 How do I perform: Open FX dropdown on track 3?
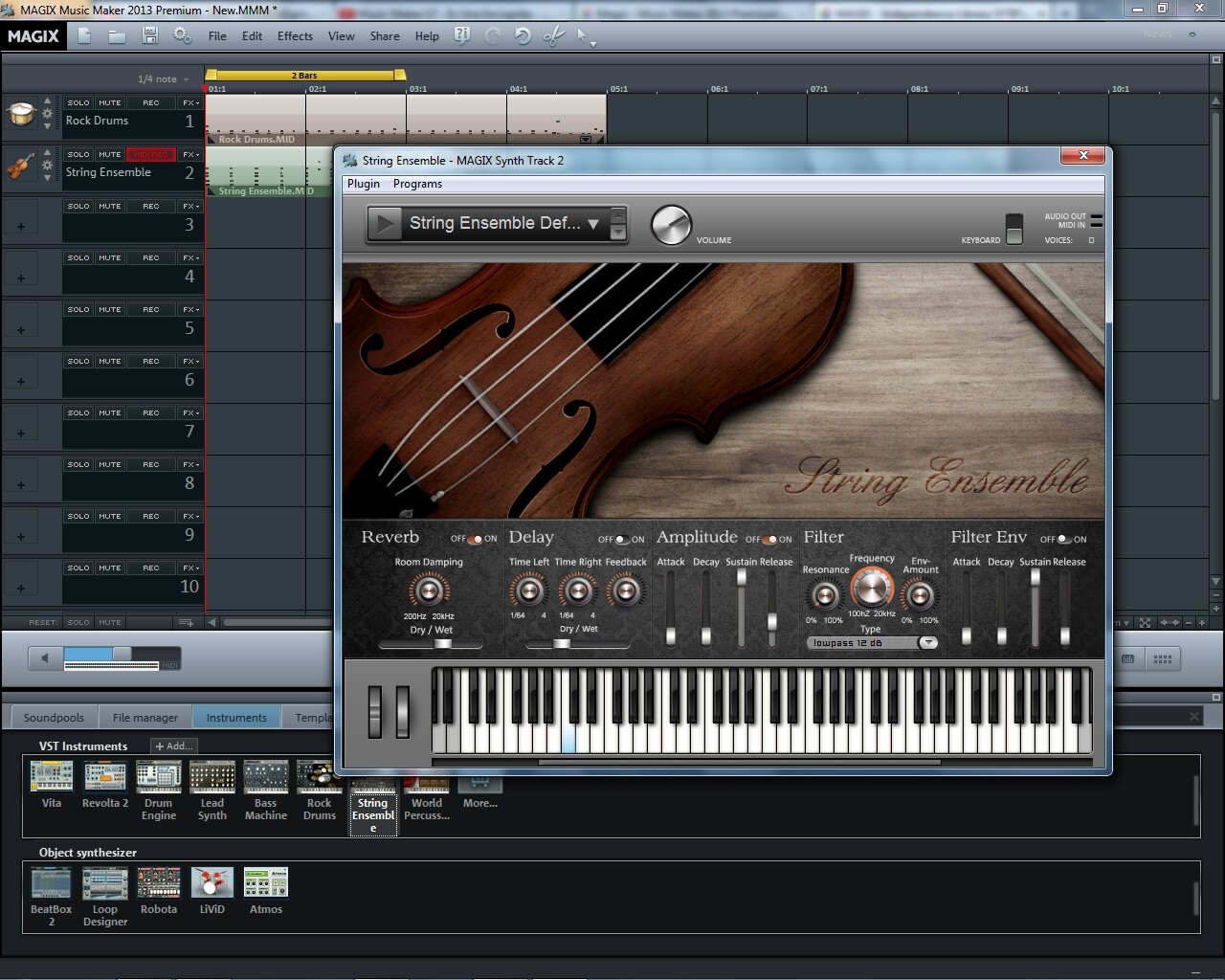(x=190, y=206)
